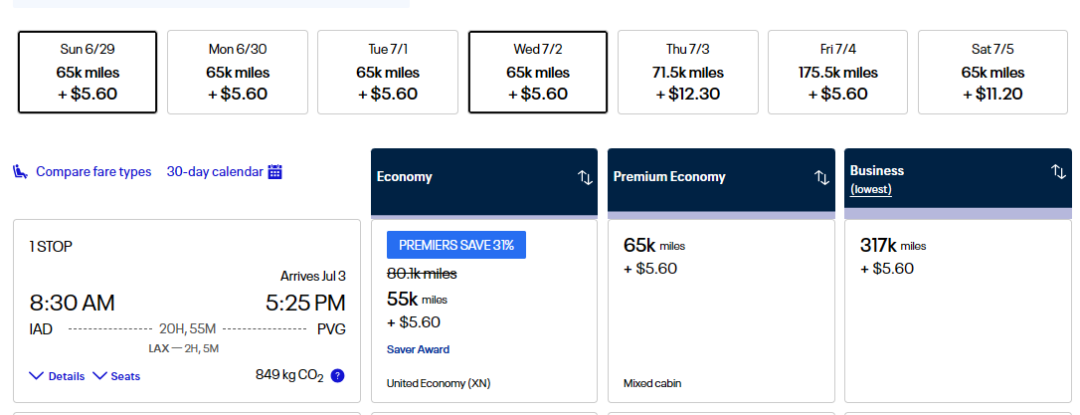
Task: Click the seat icon beside Compare fare types
Action: coord(20,172)
